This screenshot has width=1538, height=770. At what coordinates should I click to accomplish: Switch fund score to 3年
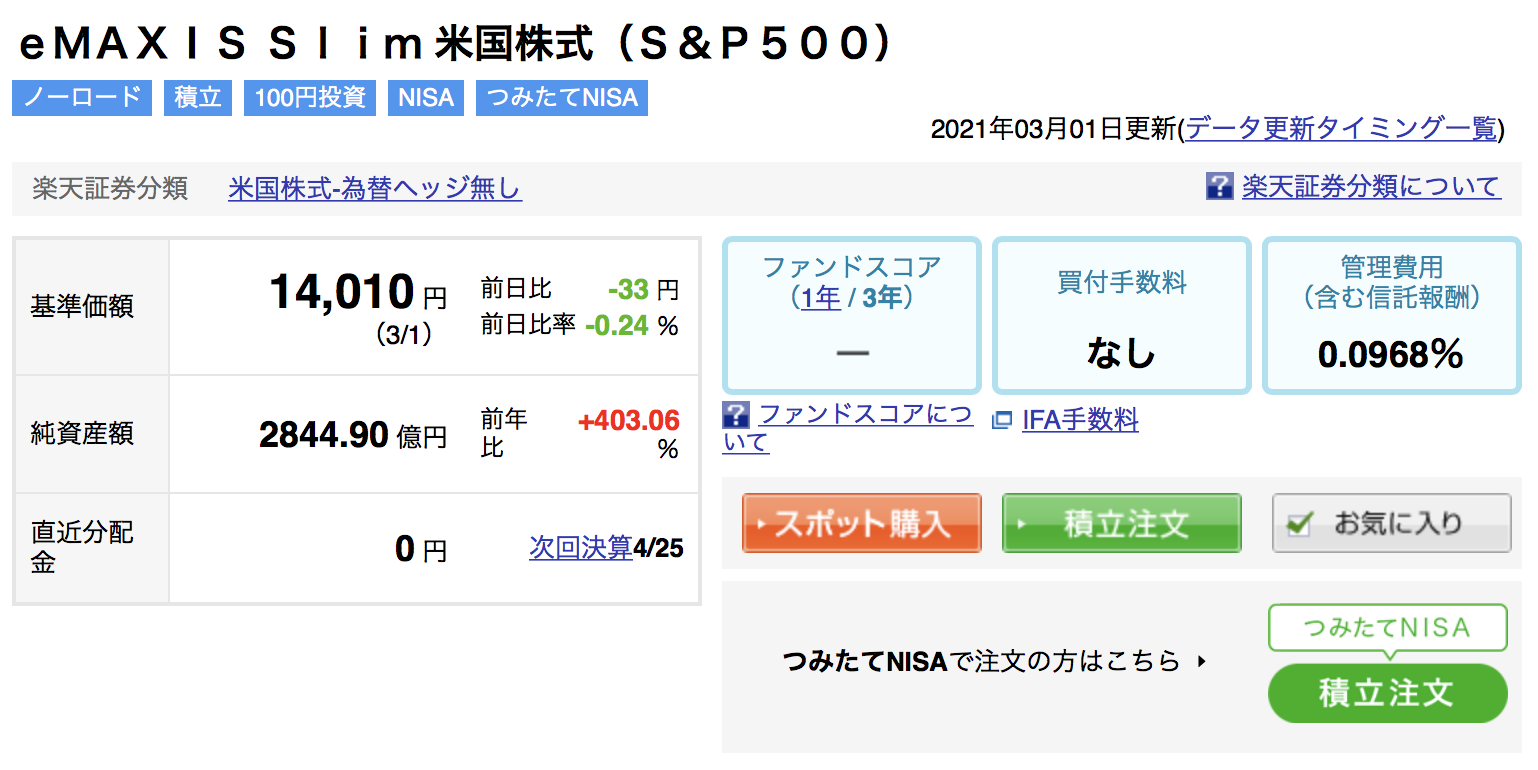click(x=882, y=298)
